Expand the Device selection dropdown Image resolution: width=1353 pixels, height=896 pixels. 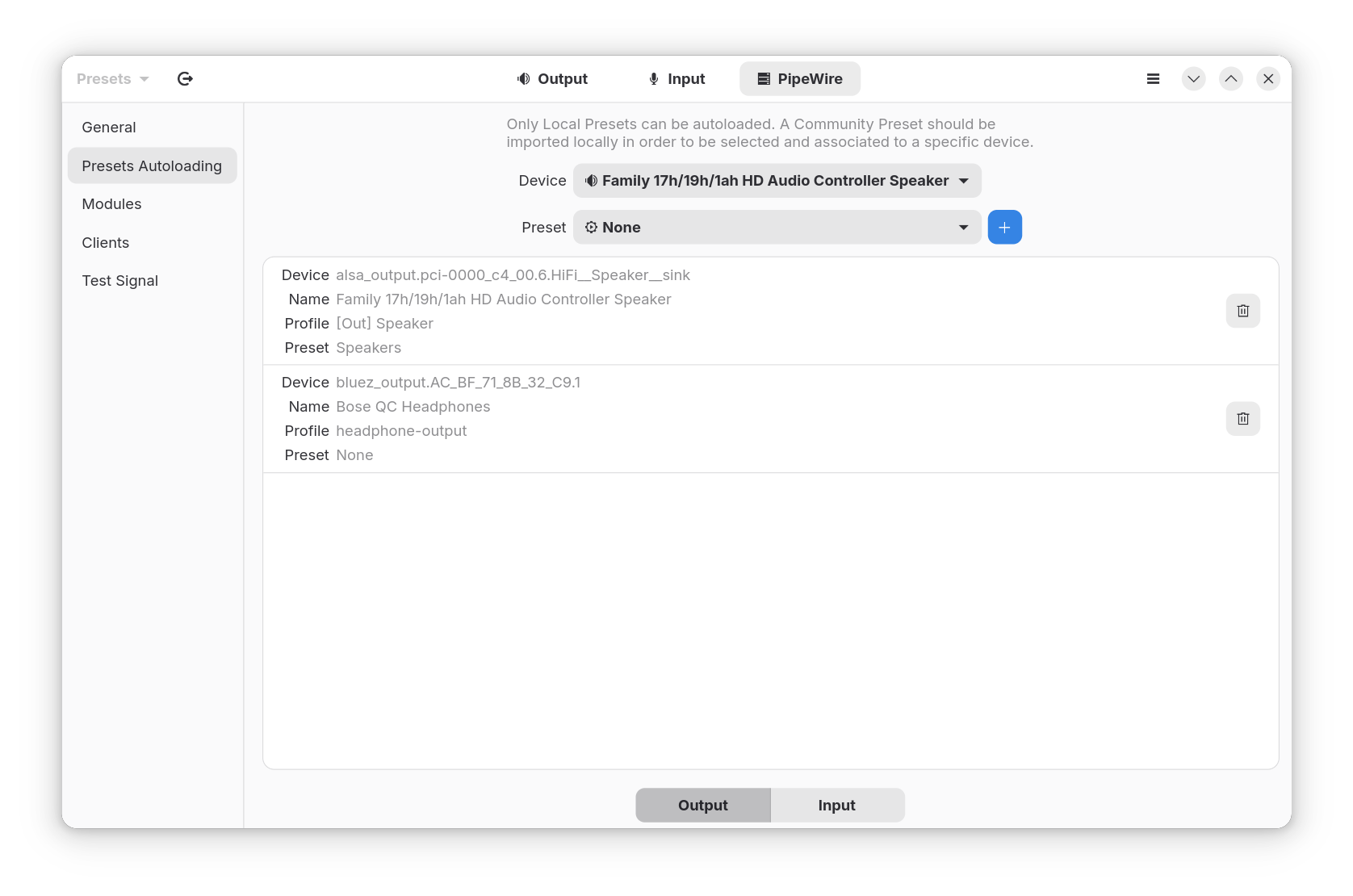(x=777, y=181)
